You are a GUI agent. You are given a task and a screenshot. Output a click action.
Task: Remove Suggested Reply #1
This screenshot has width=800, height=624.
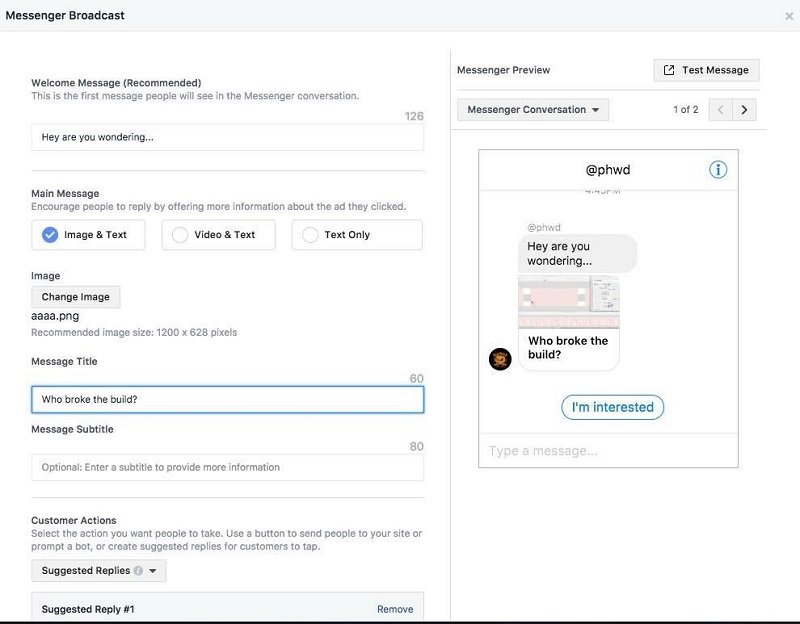[394, 609]
